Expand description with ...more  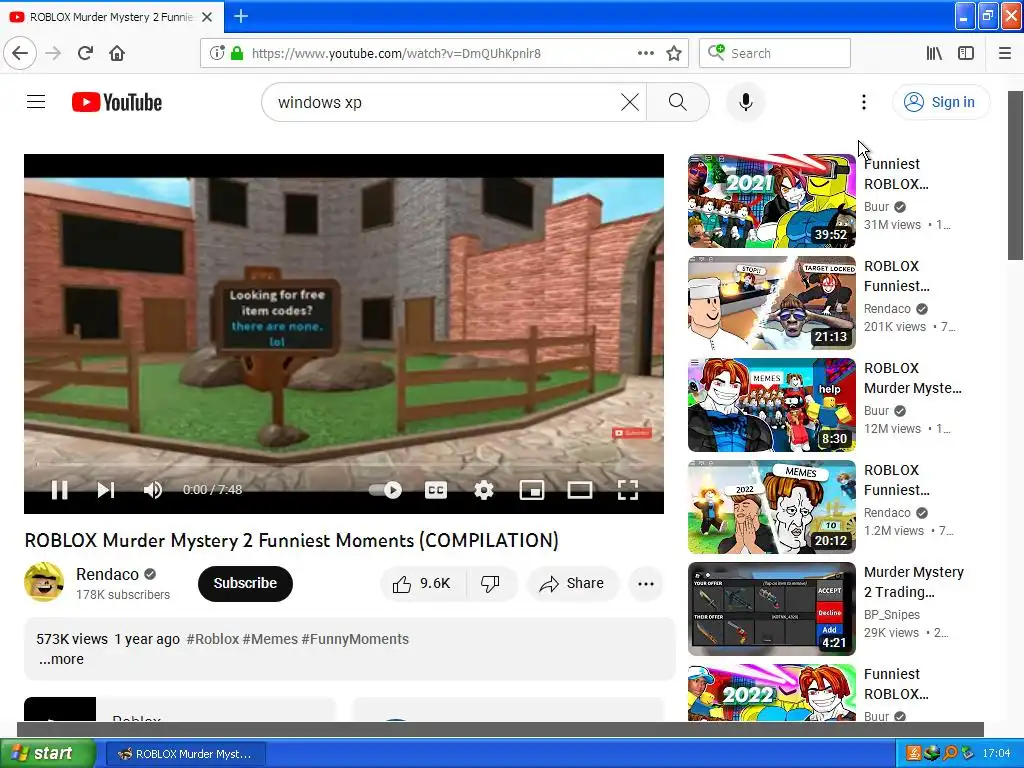coord(61,659)
